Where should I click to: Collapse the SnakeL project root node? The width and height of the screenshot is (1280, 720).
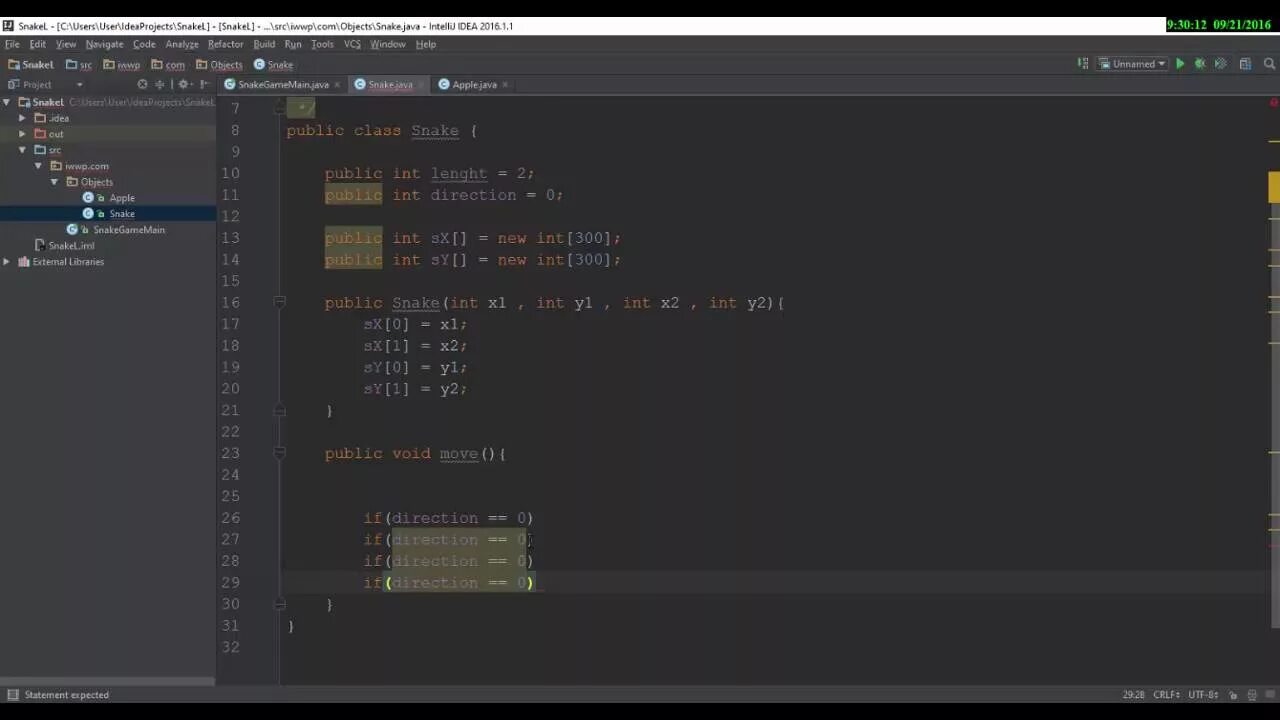7,102
